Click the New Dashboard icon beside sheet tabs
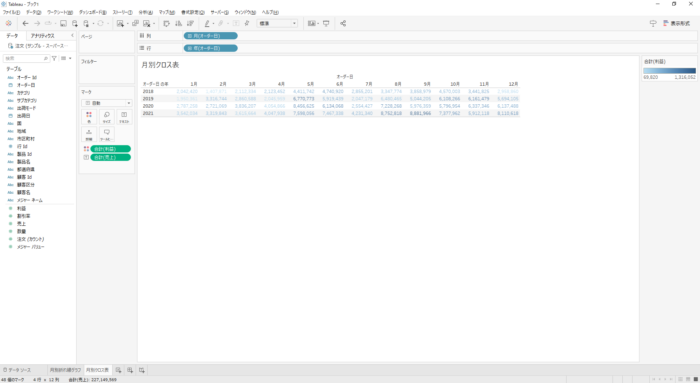 130,370
